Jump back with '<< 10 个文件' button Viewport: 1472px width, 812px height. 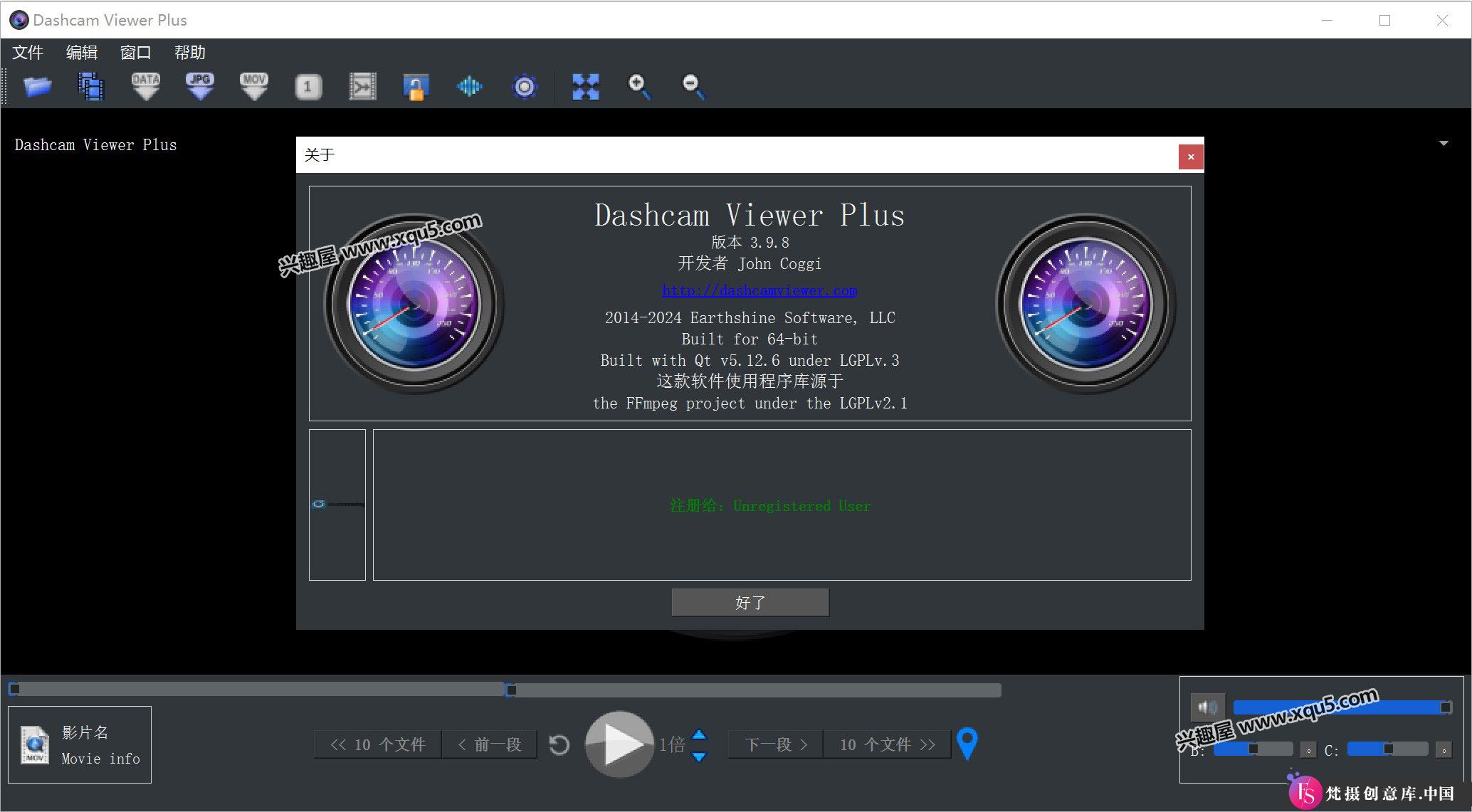coord(378,744)
